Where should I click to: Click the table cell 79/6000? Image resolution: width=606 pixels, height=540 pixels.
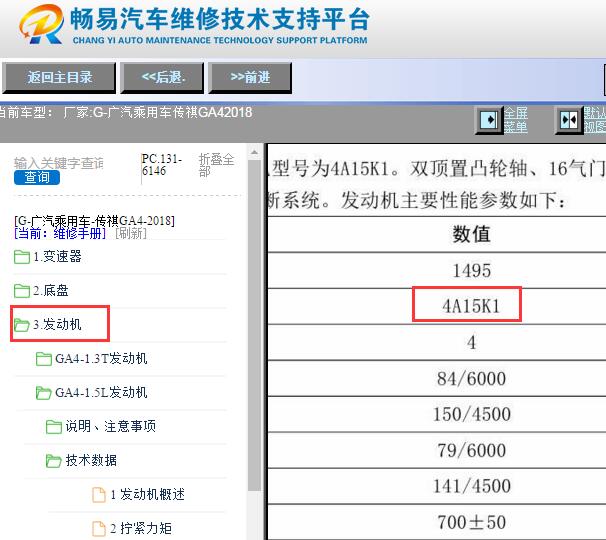click(x=472, y=450)
